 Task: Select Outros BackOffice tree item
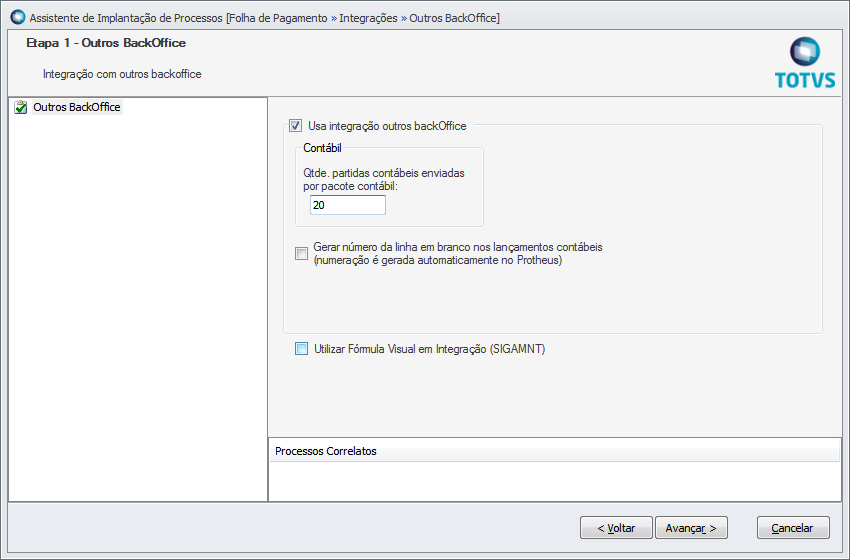click(x=77, y=107)
